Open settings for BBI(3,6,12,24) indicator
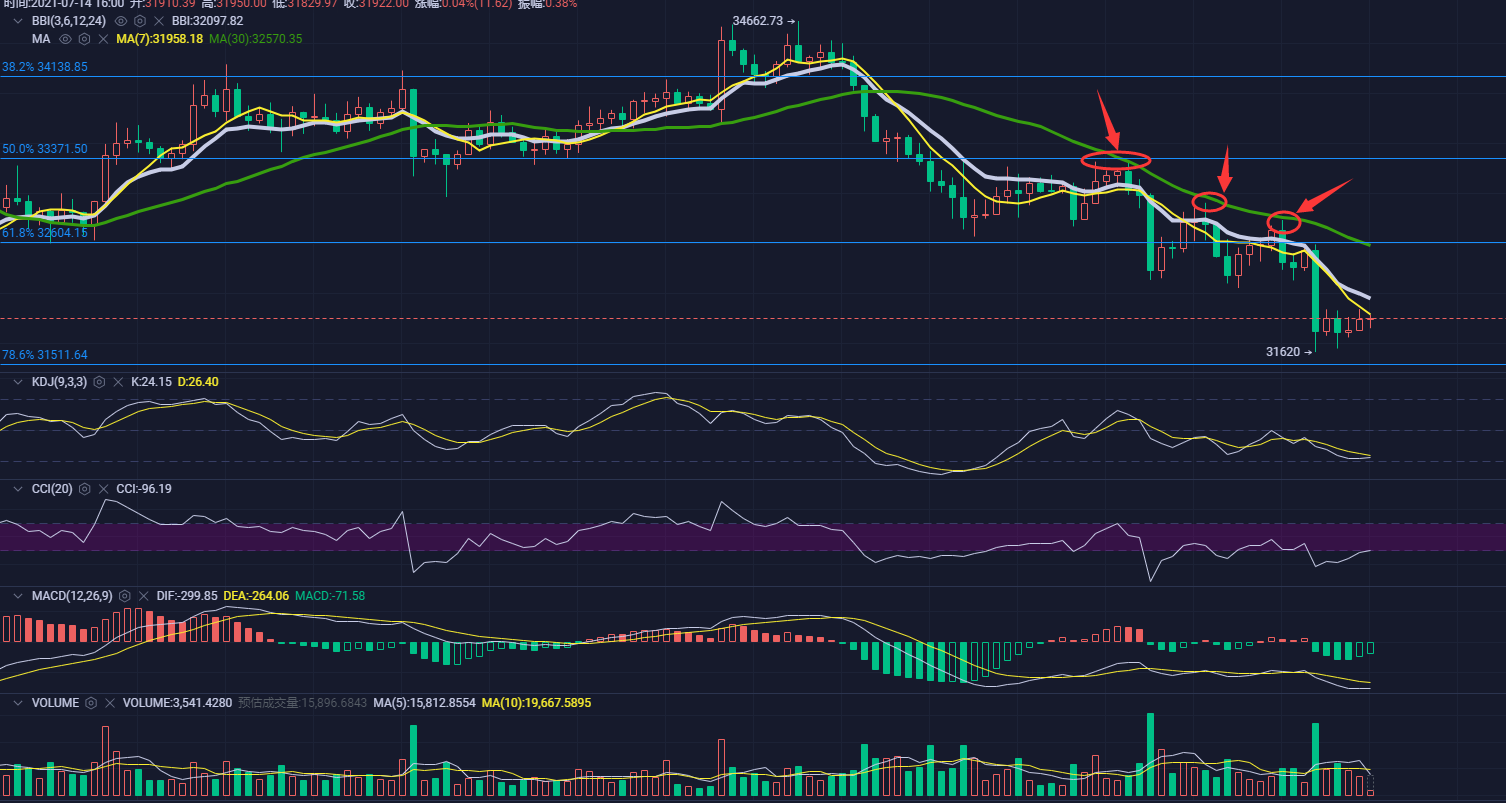 [x=140, y=20]
